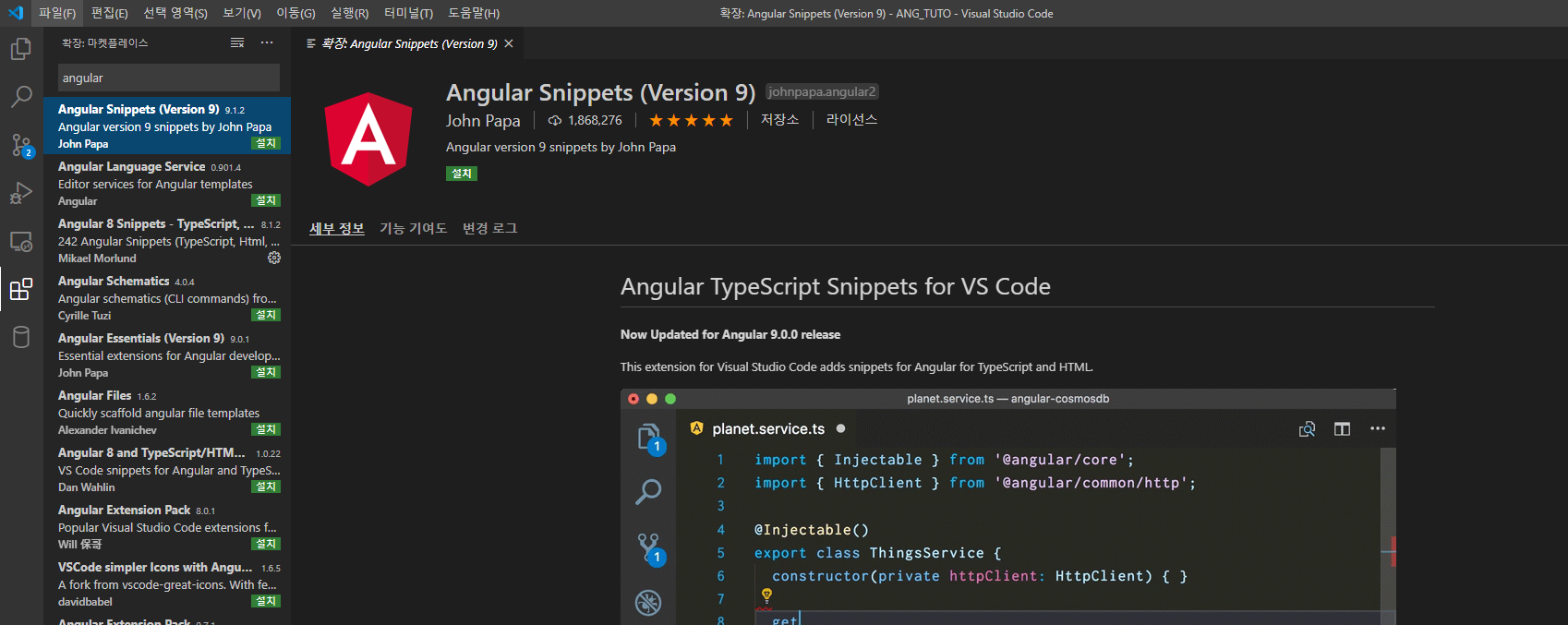Close the Angular Snippets extension tab
1568x625 pixels.
pos(509,43)
